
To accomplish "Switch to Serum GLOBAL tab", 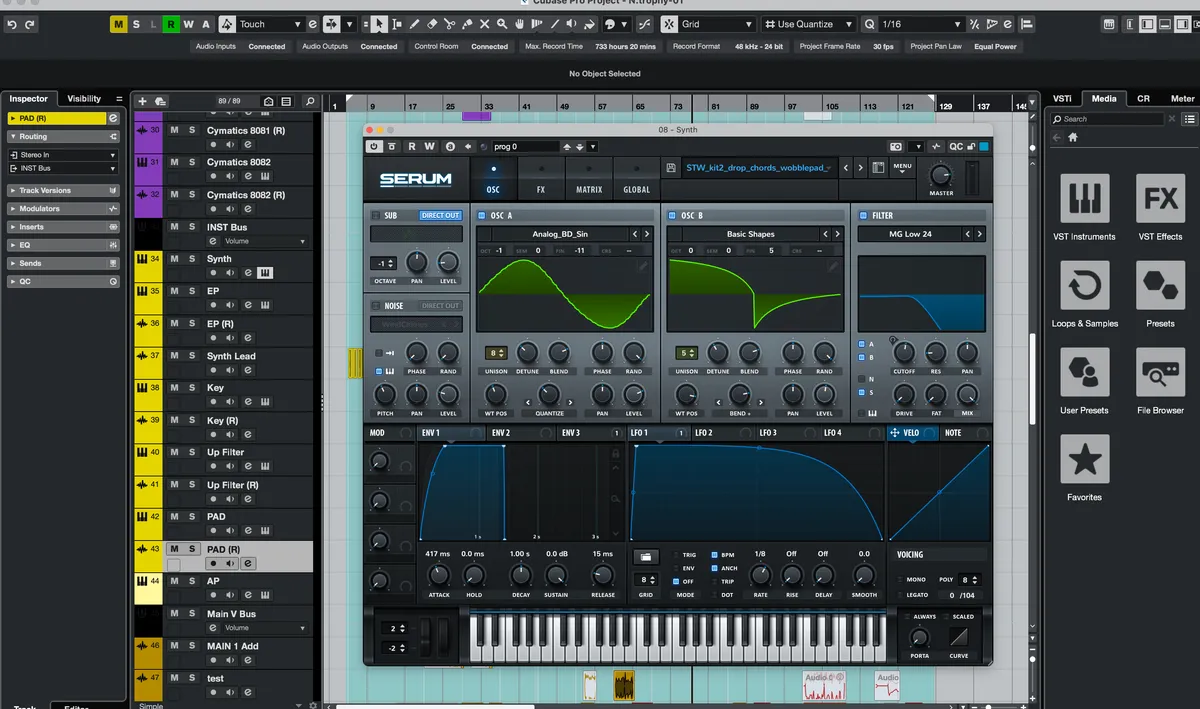I will pos(637,178).
